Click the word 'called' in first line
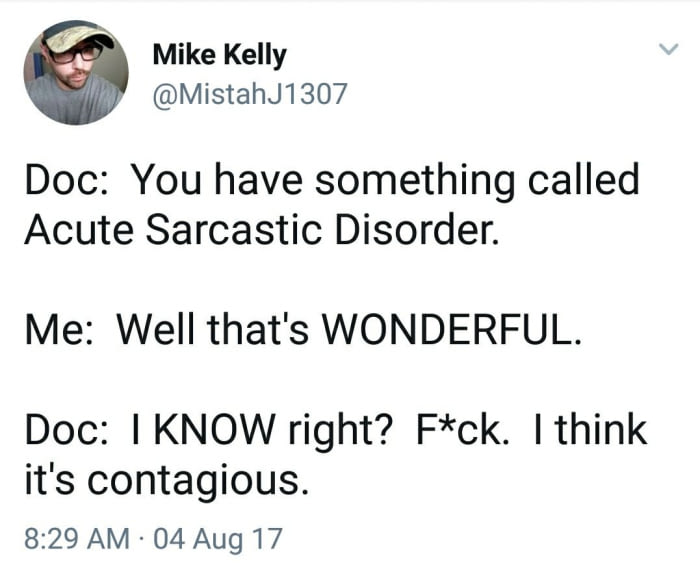Viewport: 700px width, 576px height. [x=583, y=179]
